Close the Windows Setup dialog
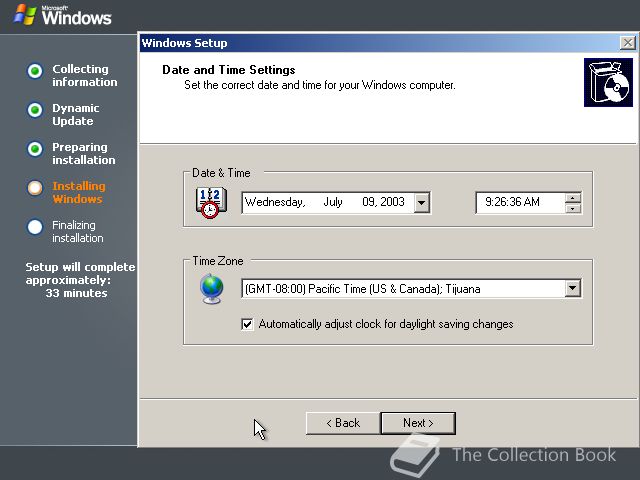The width and height of the screenshot is (640, 480). pyautogui.click(x=627, y=43)
